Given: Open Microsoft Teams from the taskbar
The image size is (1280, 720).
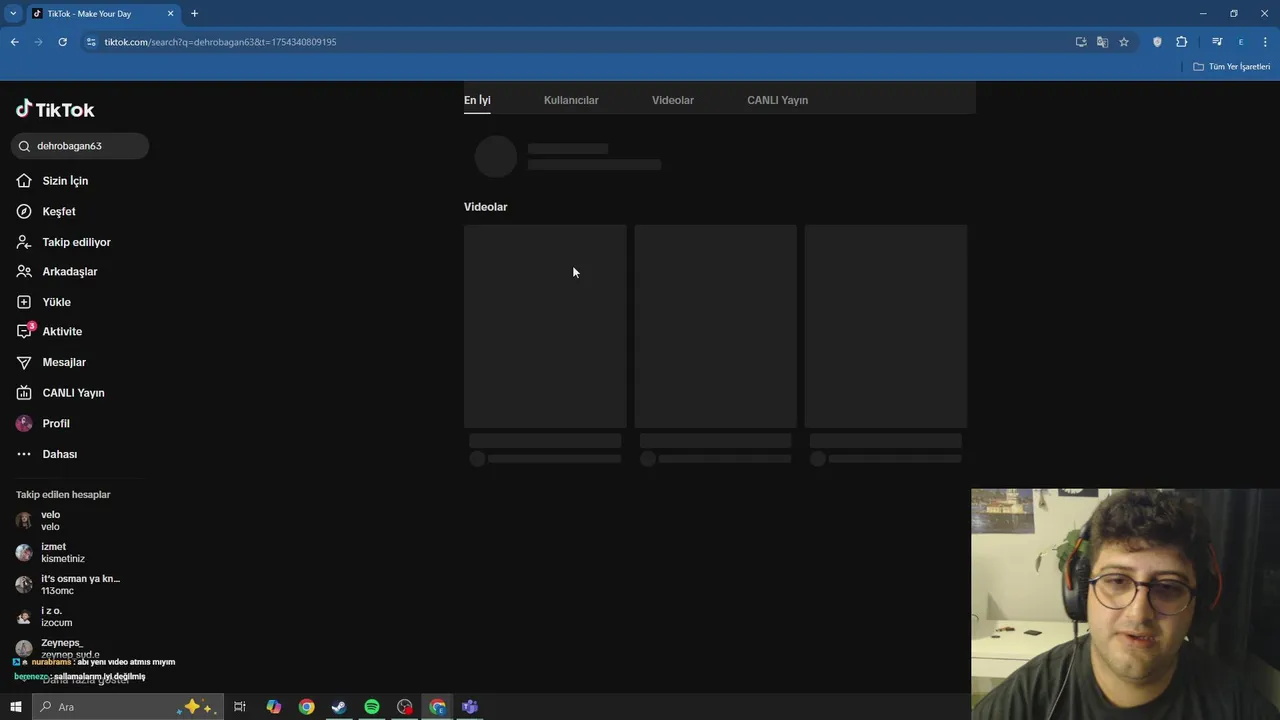Looking at the screenshot, I should tap(470, 707).
